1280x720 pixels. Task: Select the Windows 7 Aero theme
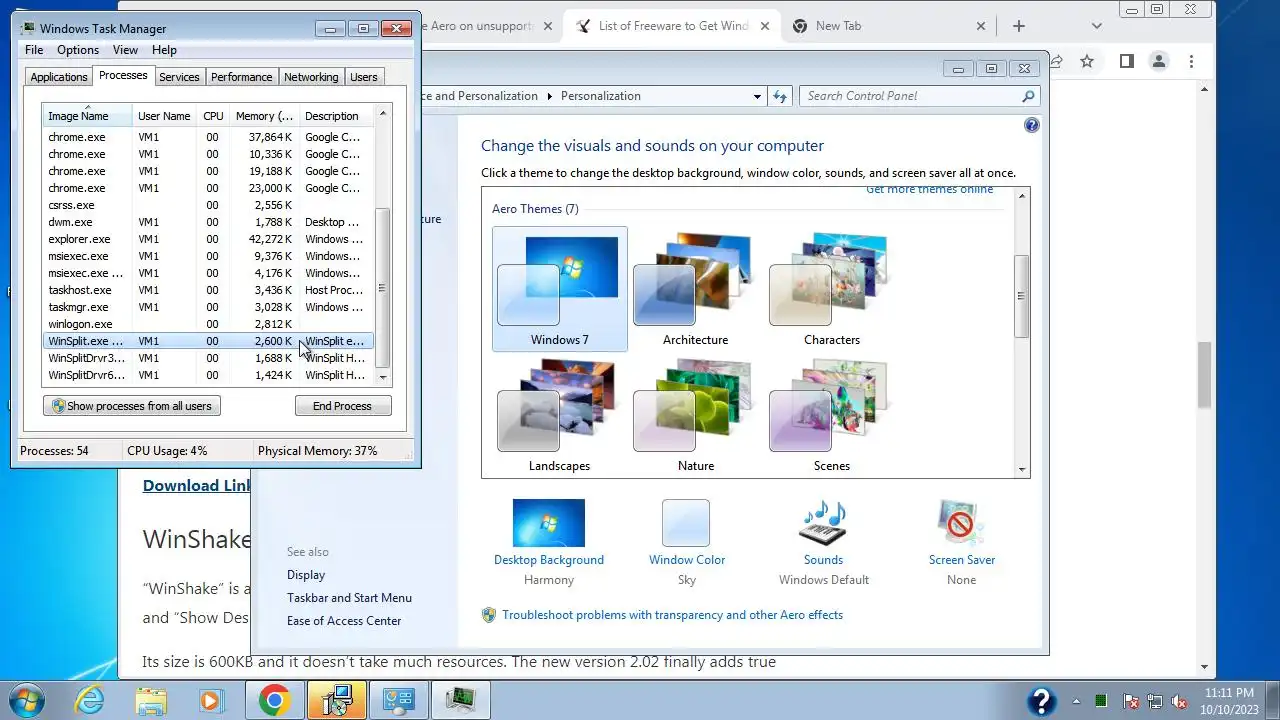click(x=560, y=289)
